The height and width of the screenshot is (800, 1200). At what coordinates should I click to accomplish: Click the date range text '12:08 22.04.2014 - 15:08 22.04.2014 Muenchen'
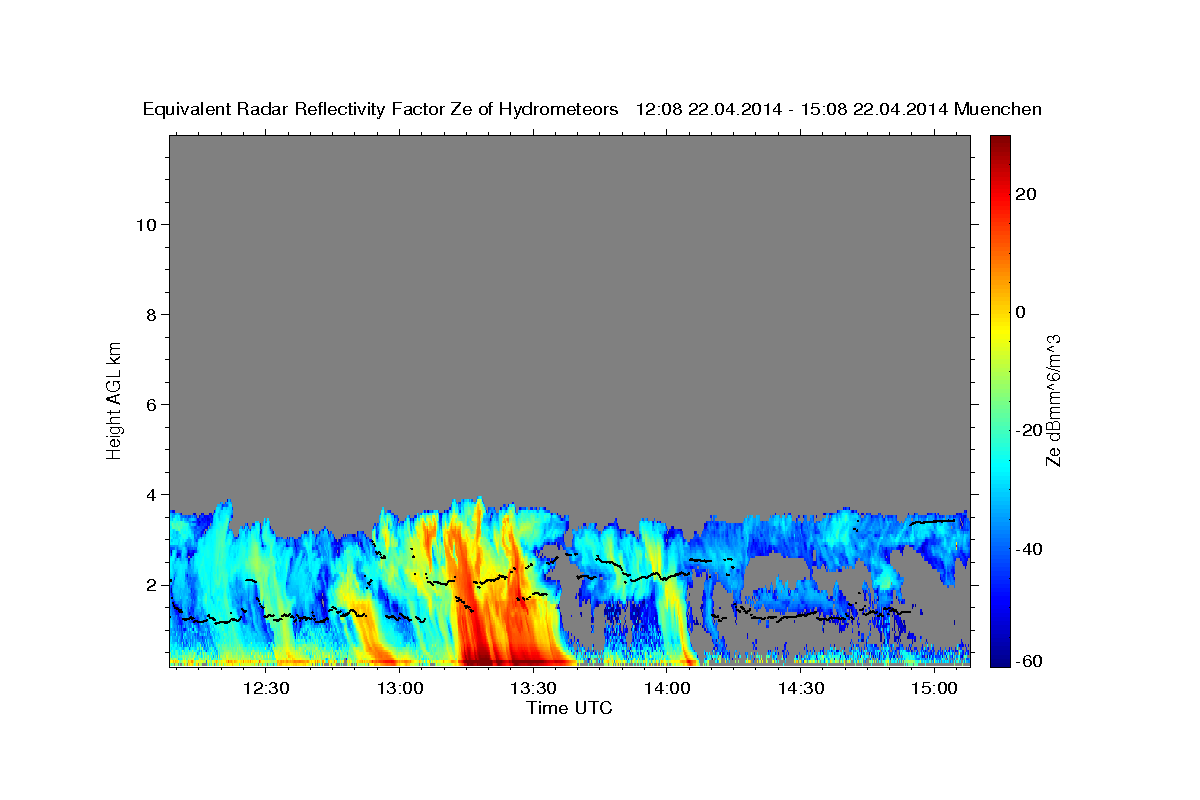pos(840,110)
